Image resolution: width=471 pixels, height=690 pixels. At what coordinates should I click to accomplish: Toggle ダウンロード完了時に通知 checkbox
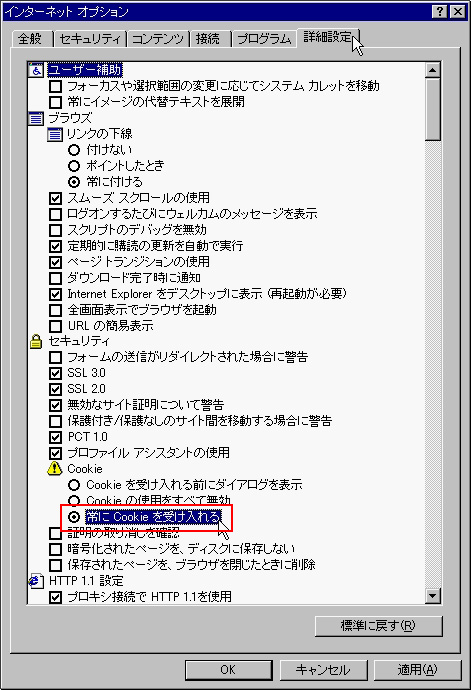[55, 278]
